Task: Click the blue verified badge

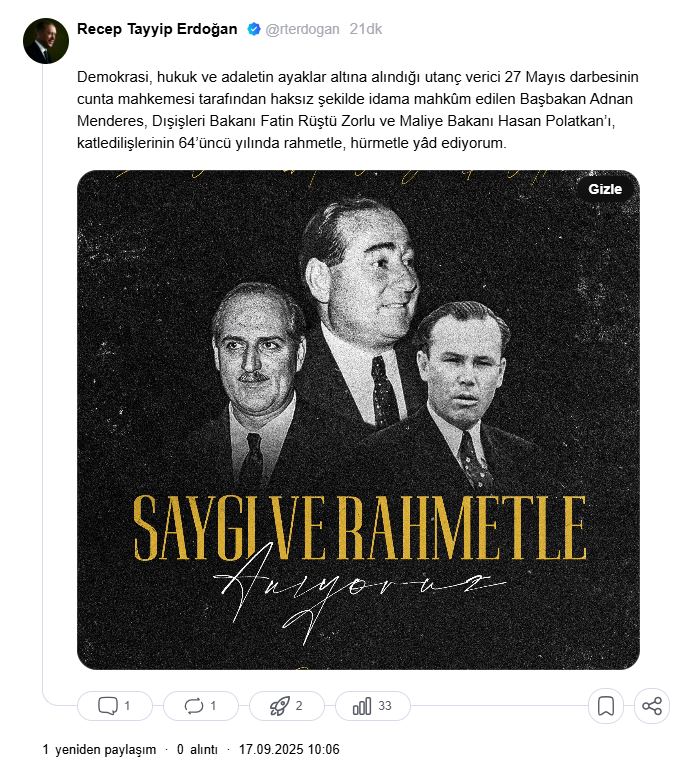Action: (x=254, y=30)
